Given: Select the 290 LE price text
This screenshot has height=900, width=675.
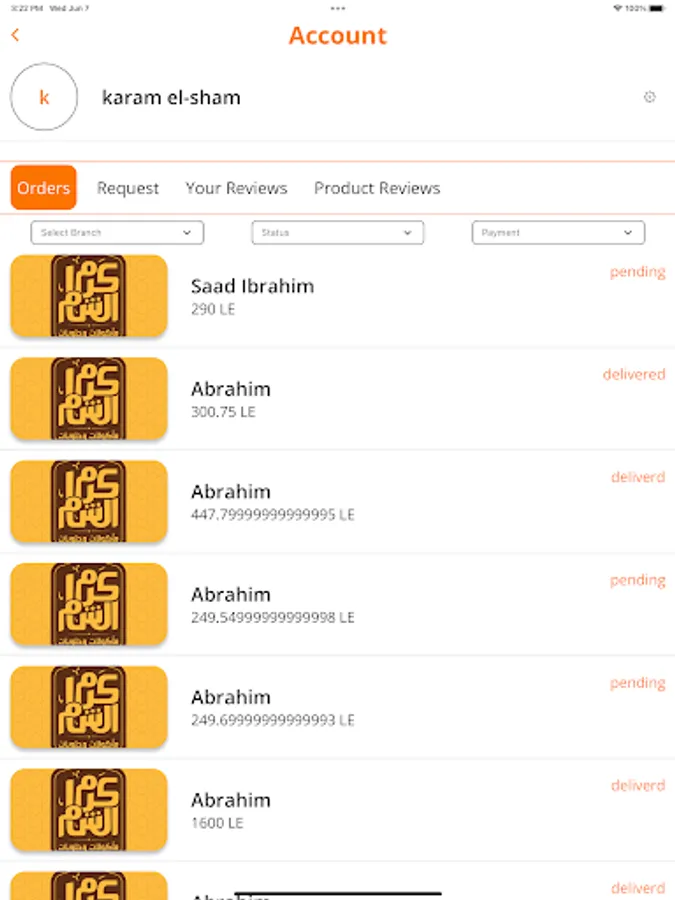Looking at the screenshot, I should click(213, 309).
